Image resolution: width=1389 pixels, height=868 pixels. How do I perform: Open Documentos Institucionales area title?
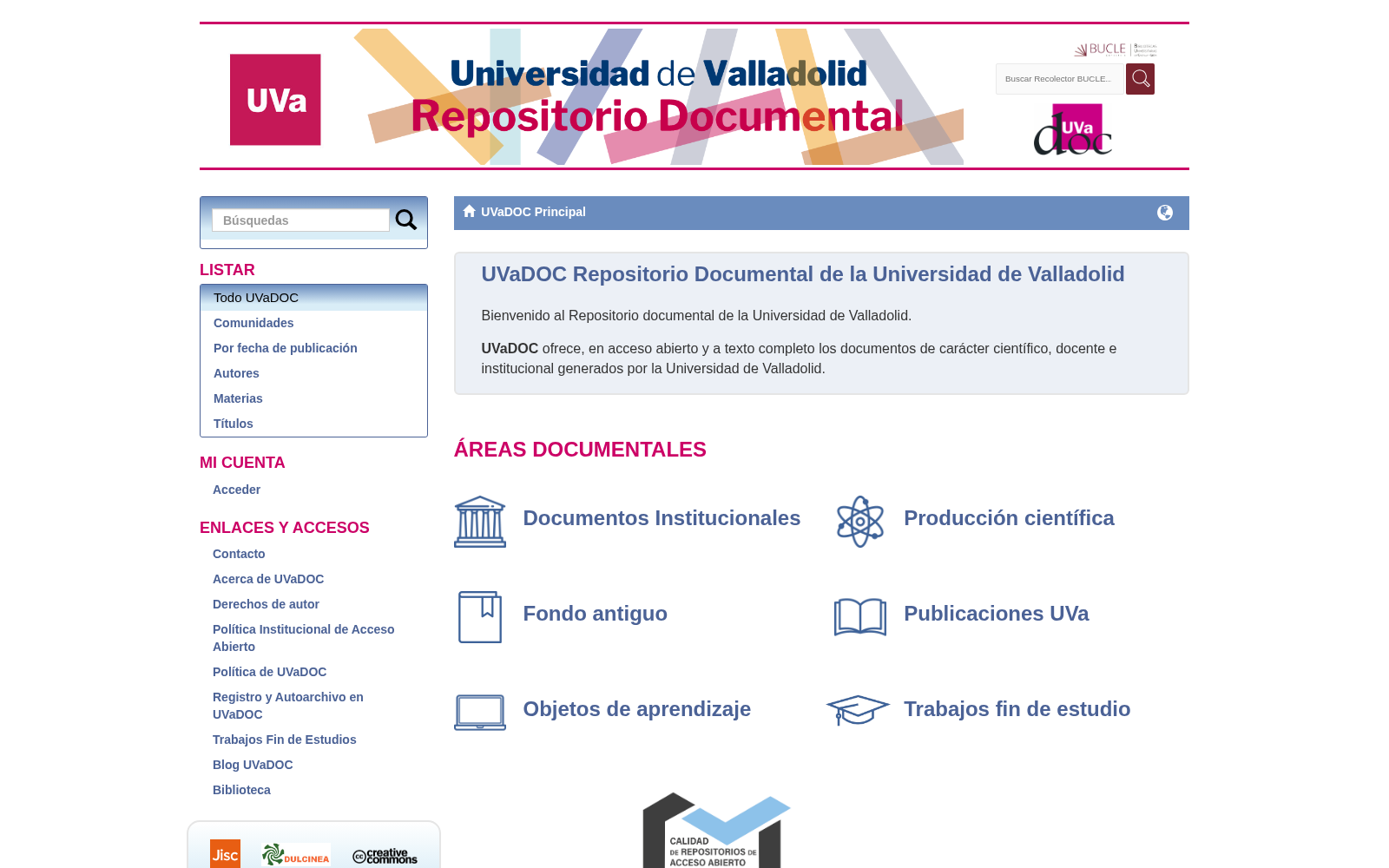(x=662, y=518)
